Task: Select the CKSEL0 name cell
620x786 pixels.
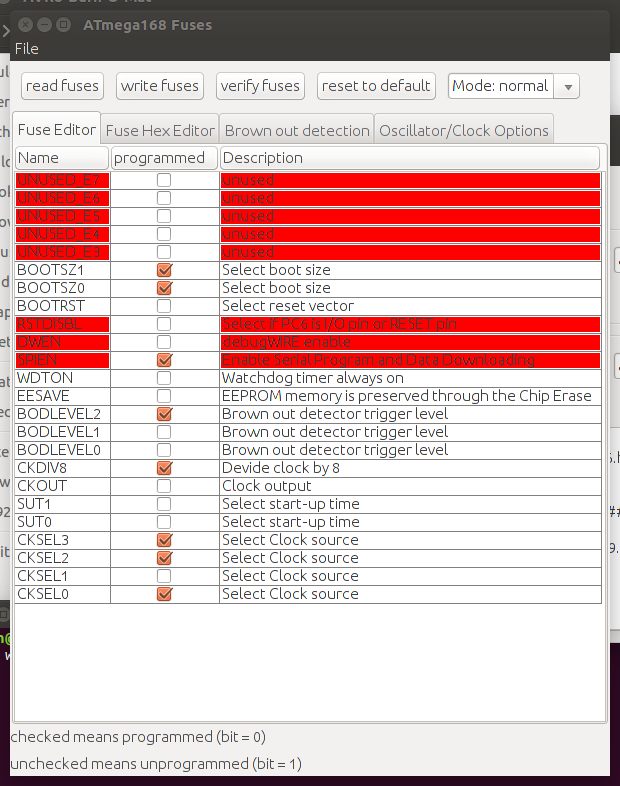Action: click(x=63, y=594)
